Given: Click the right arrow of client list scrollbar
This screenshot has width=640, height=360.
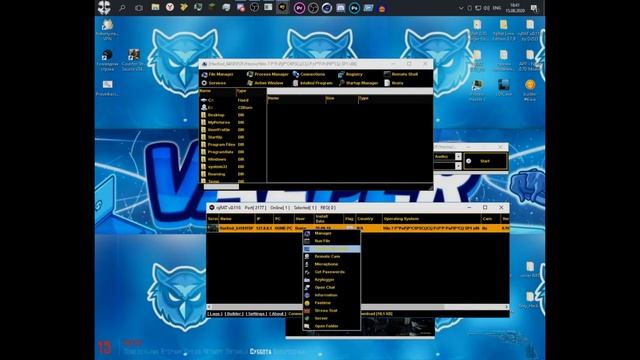Looking at the screenshot, I should click(507, 307).
